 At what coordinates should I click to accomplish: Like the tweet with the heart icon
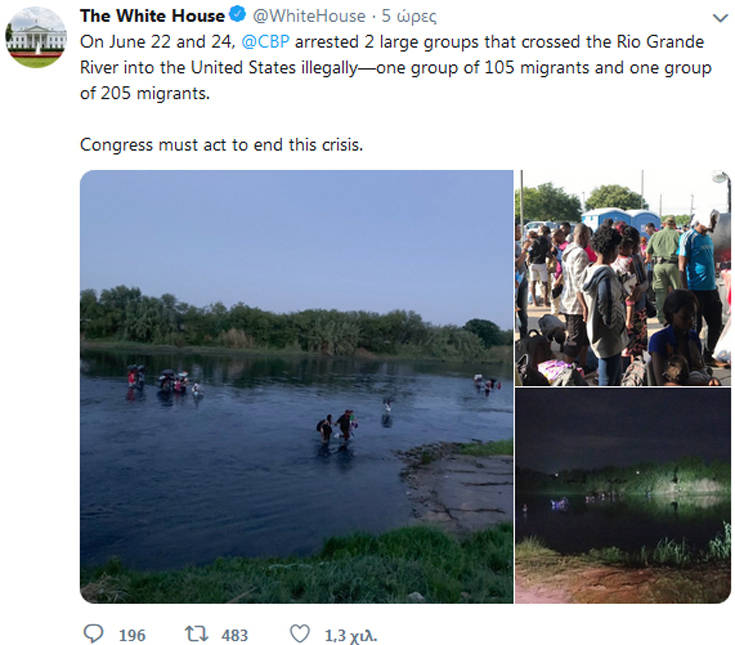tap(299, 634)
